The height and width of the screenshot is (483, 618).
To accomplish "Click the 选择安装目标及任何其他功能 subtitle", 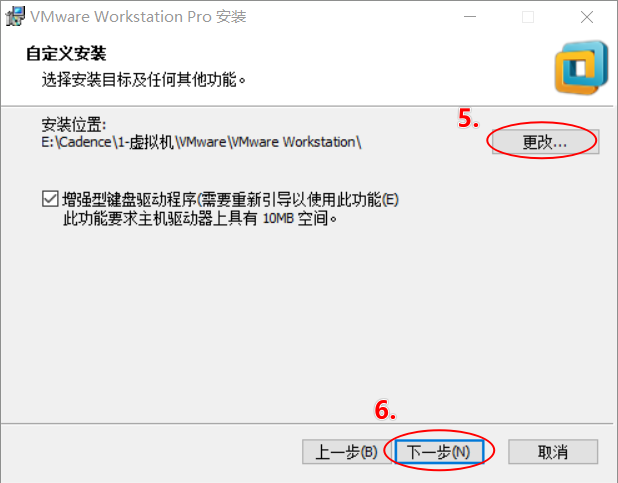I will coord(144,80).
